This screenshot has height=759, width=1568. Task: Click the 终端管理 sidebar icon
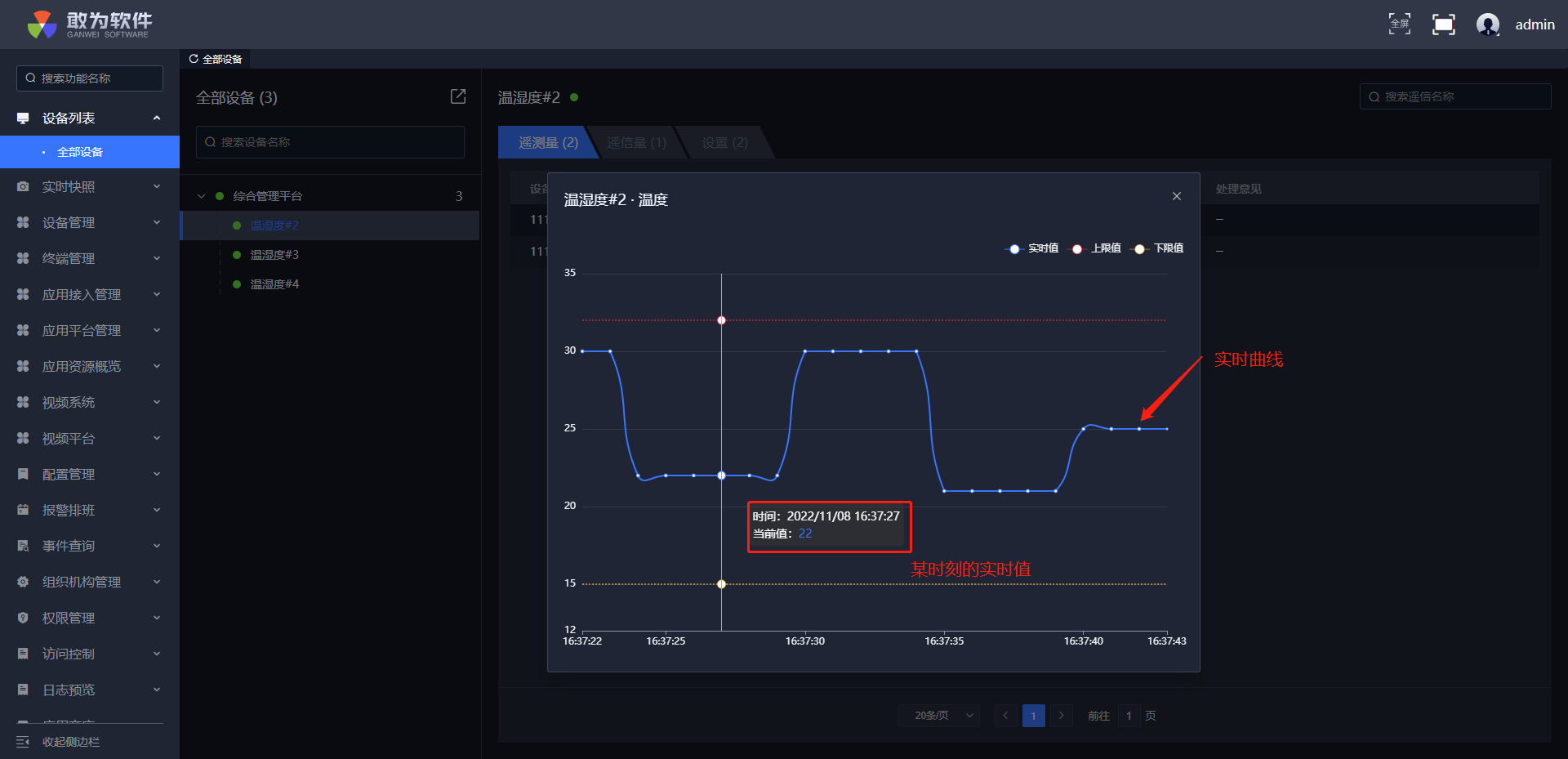click(x=23, y=259)
